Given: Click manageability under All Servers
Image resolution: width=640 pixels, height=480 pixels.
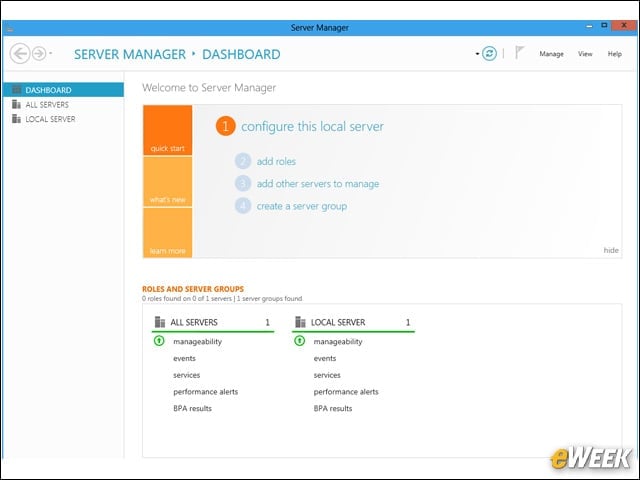Looking at the screenshot, I should pos(198,342).
